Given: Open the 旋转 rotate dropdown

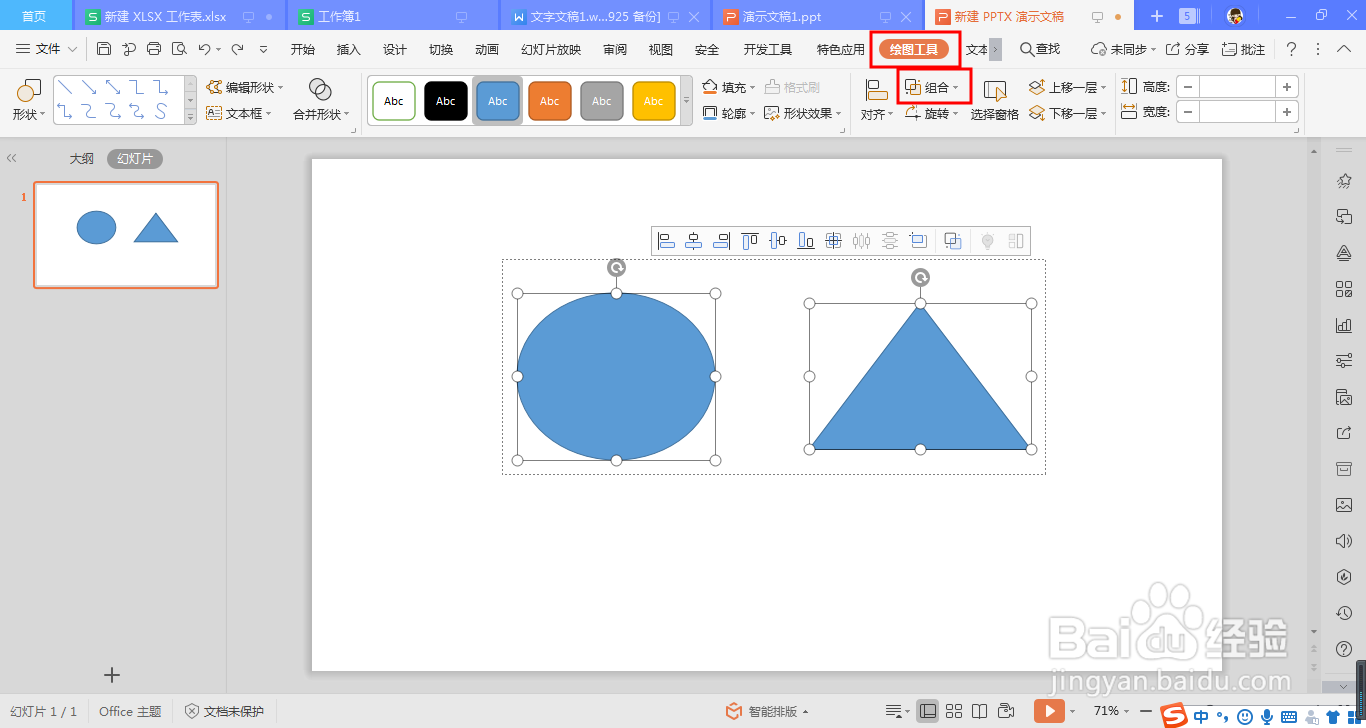Looking at the screenshot, I should pyautogui.click(x=932, y=114).
